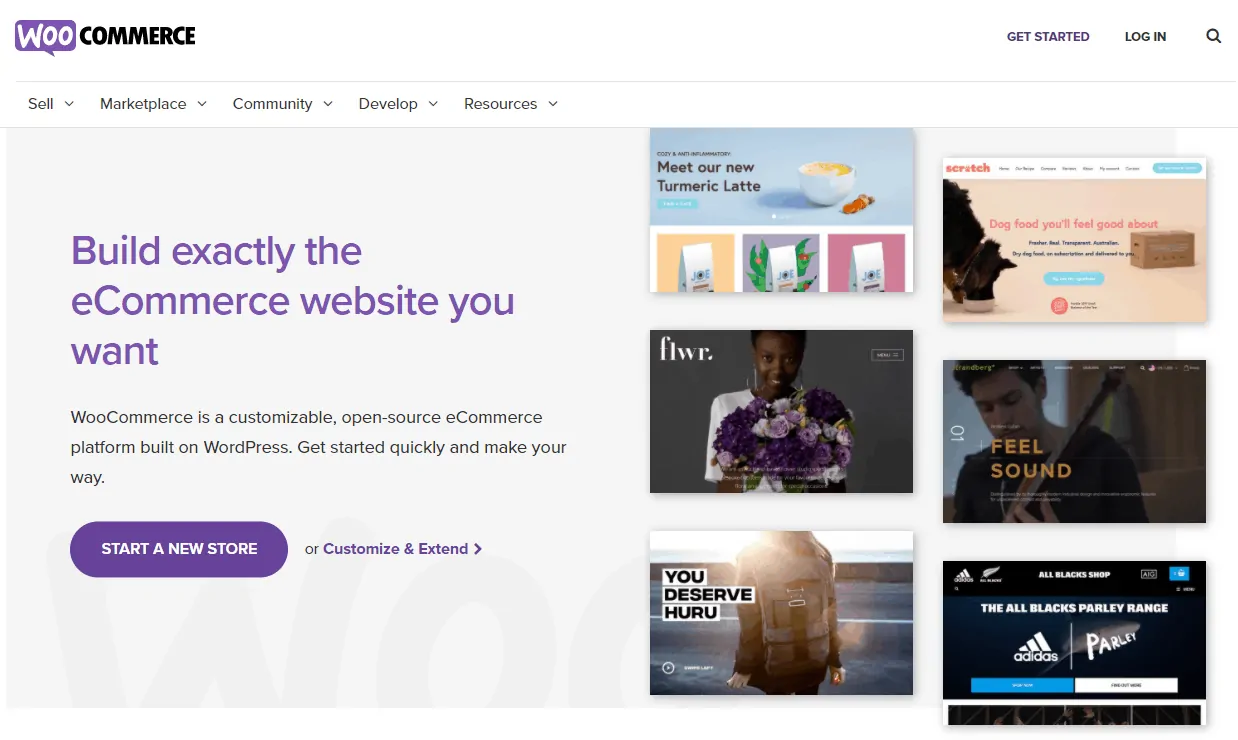Viewport: 1238px width, 740px height.
Task: Select the carousel dot in the Turmeric Latte slideshow
Action: pyautogui.click(x=774, y=216)
